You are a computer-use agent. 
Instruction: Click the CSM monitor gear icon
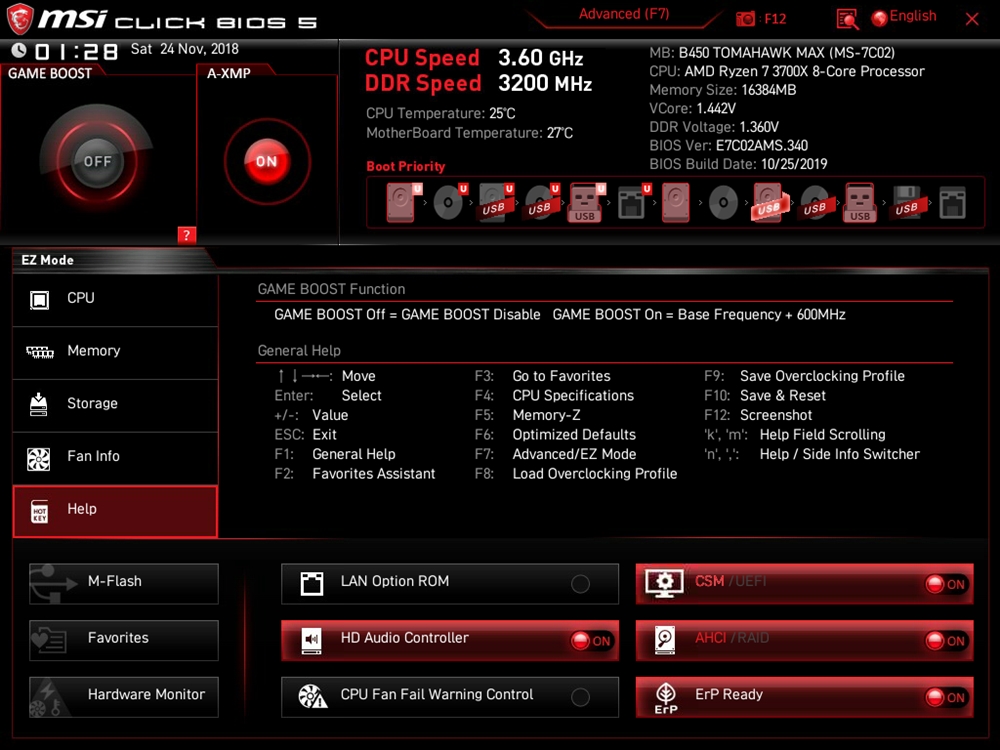(665, 583)
